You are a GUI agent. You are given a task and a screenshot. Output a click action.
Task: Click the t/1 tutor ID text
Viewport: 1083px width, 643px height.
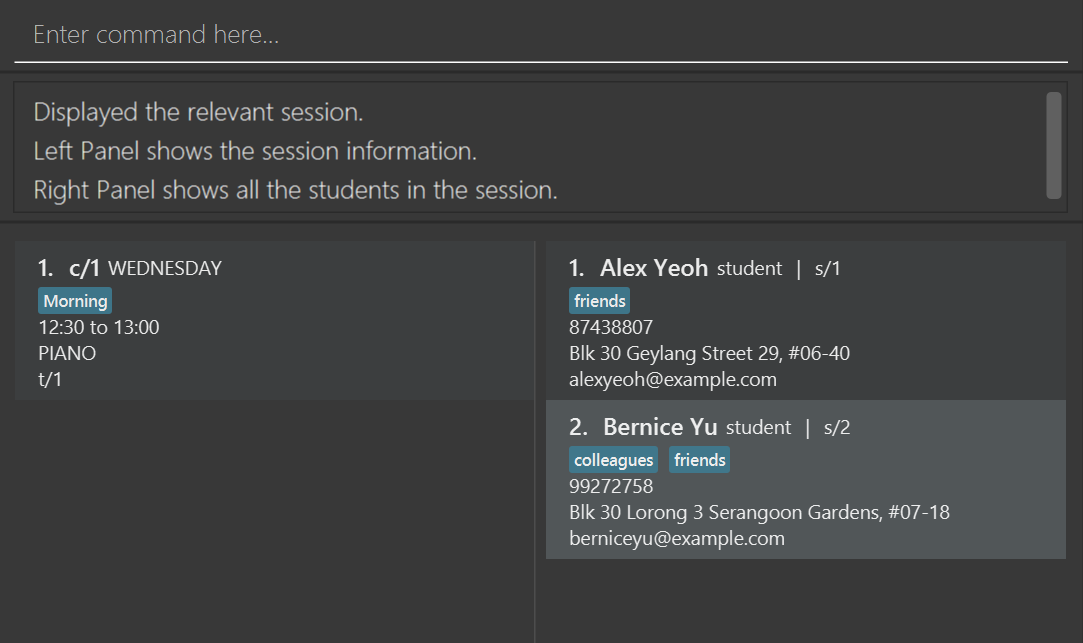[x=52, y=379]
